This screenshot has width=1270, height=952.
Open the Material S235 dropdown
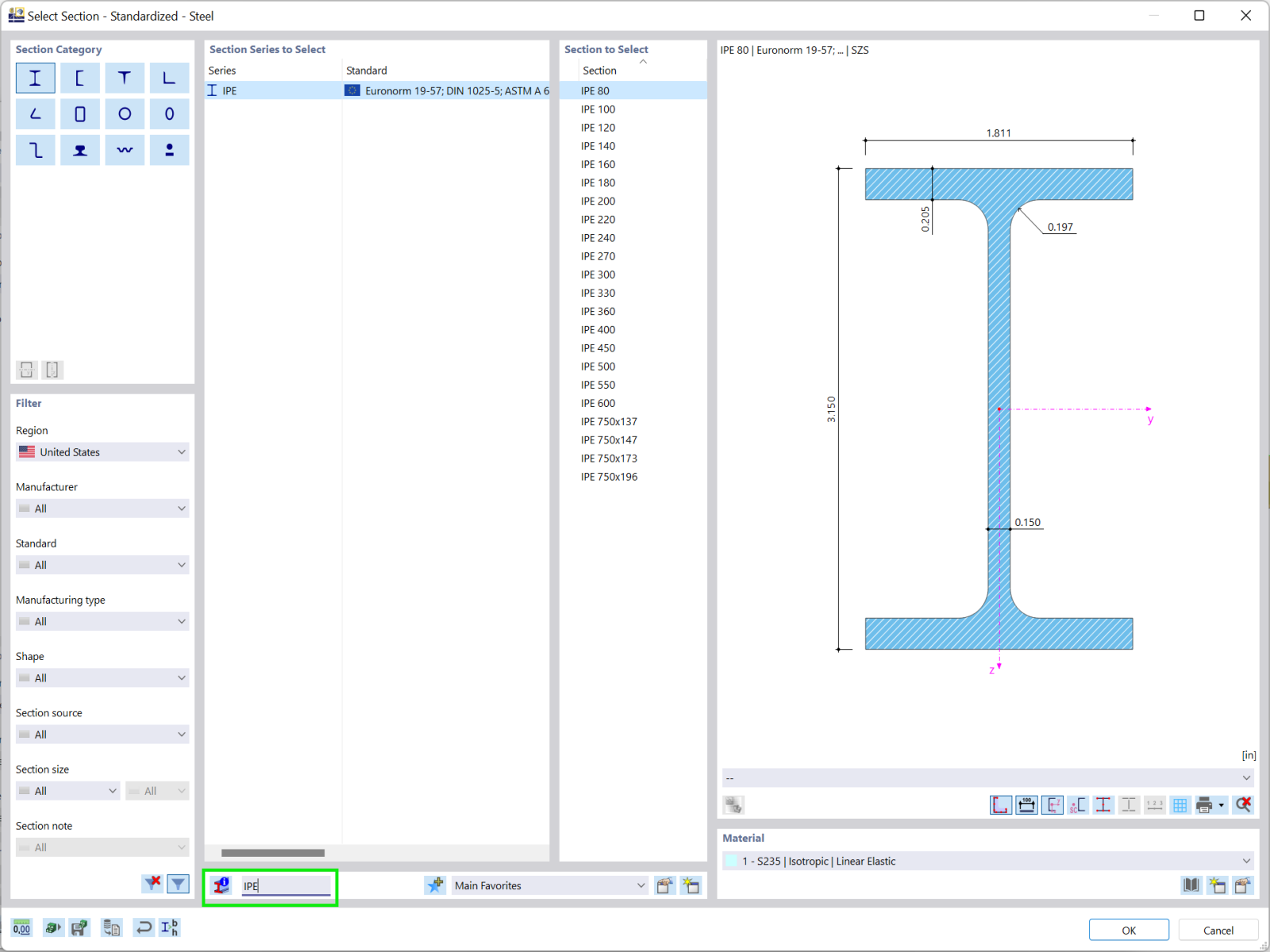pyautogui.click(x=988, y=861)
